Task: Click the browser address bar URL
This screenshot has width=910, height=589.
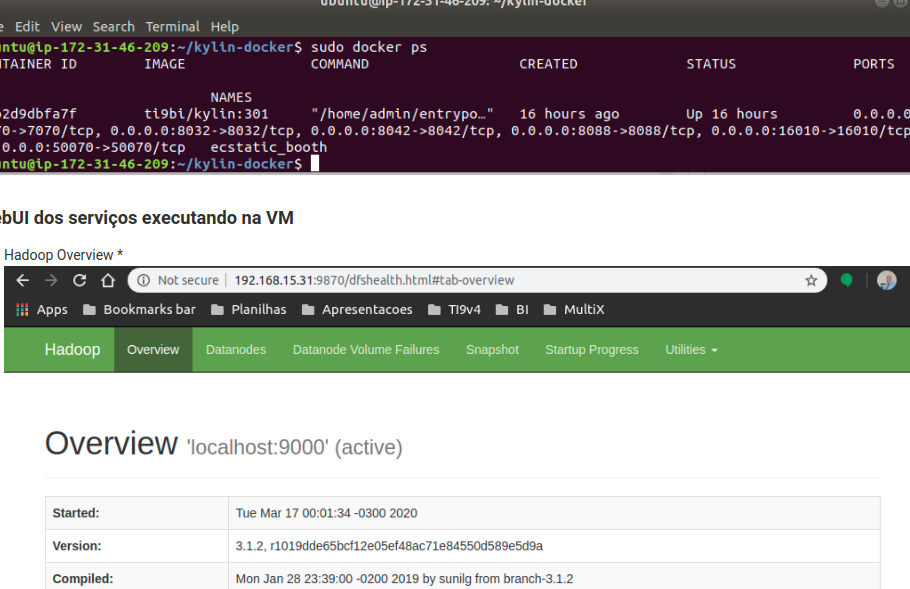Action: (x=374, y=280)
